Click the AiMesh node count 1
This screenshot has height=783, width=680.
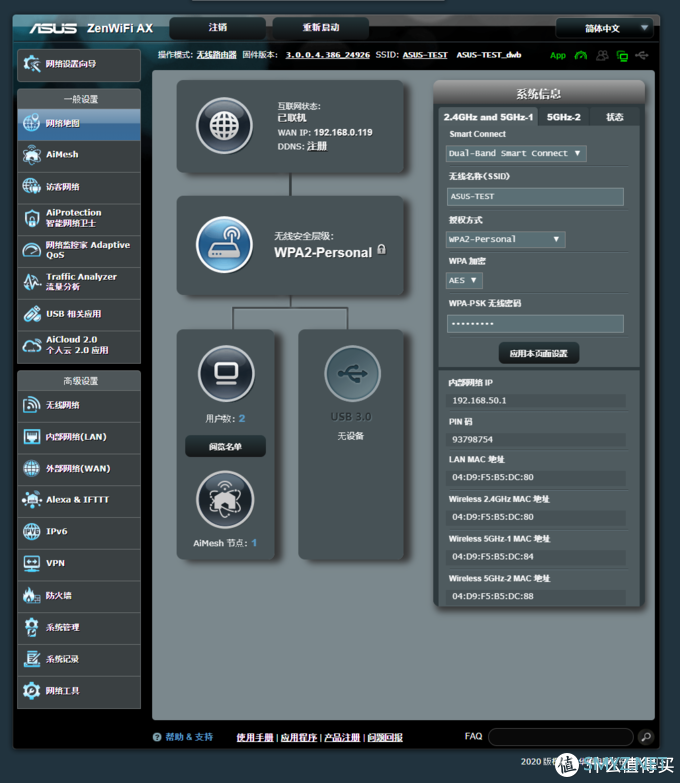tap(254, 543)
